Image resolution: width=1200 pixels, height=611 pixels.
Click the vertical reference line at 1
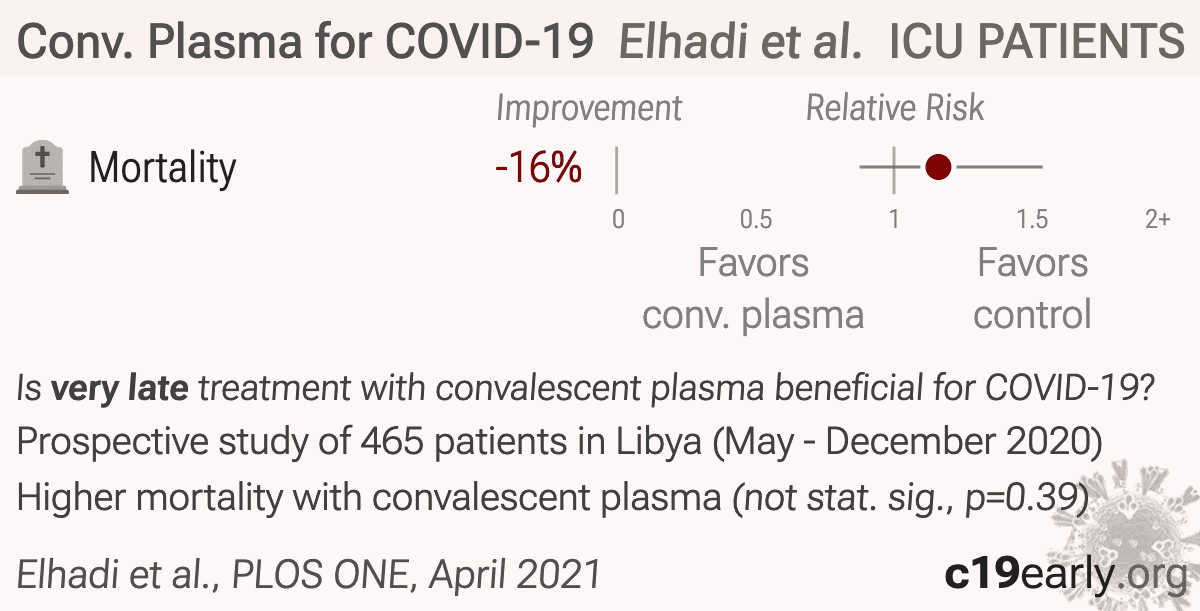(x=893, y=167)
